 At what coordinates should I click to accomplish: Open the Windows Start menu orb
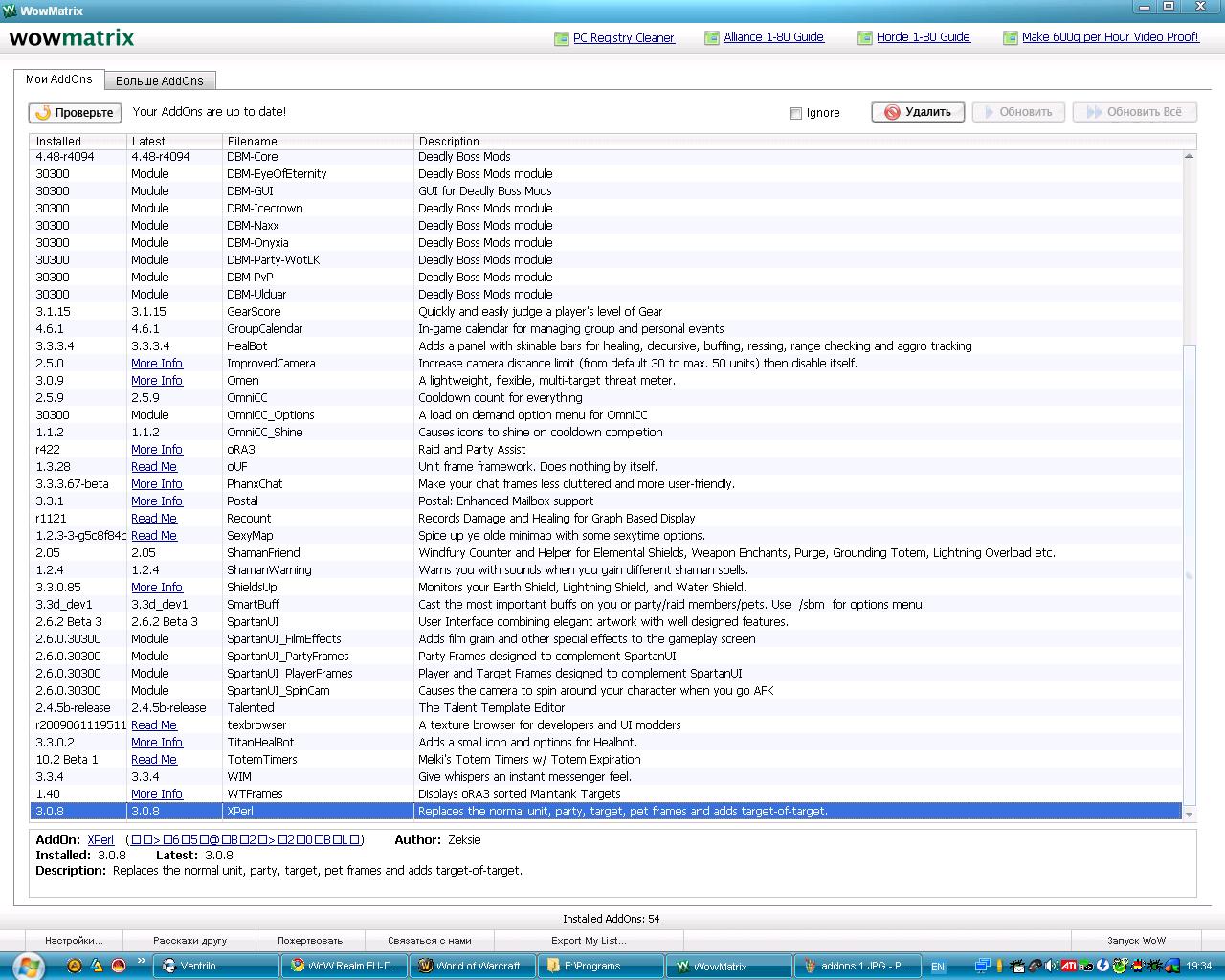pyautogui.click(x=29, y=966)
